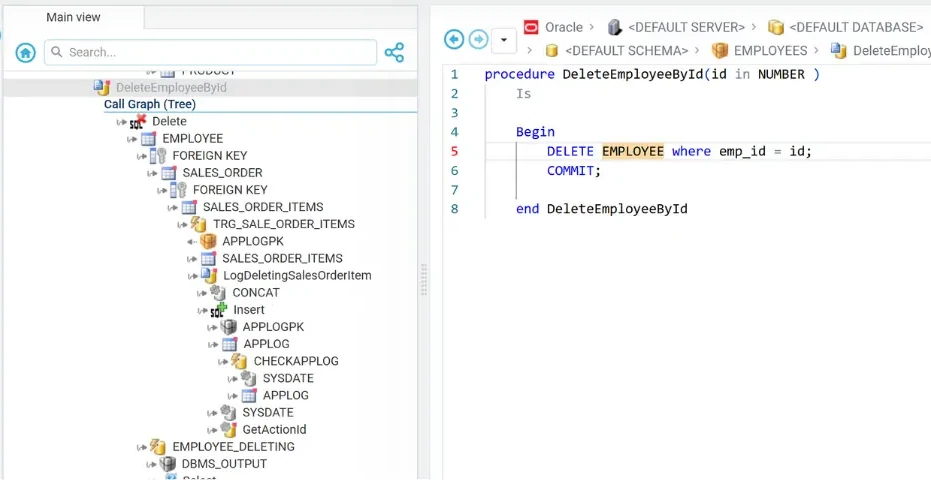The height and width of the screenshot is (480, 931).
Task: Select the DeleteEmployeeById tree header row
Action: (x=210, y=88)
